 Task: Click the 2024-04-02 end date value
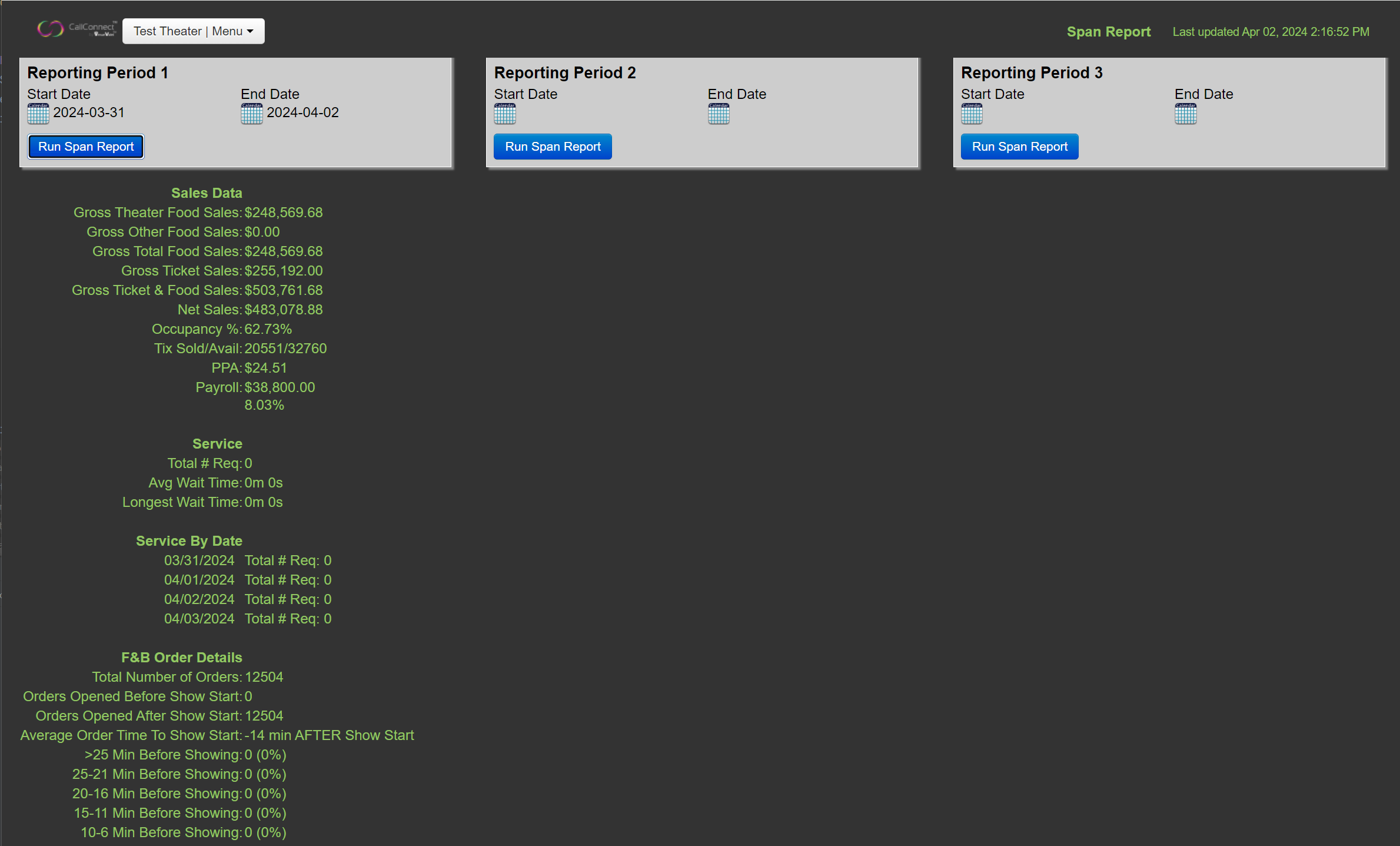tap(302, 112)
